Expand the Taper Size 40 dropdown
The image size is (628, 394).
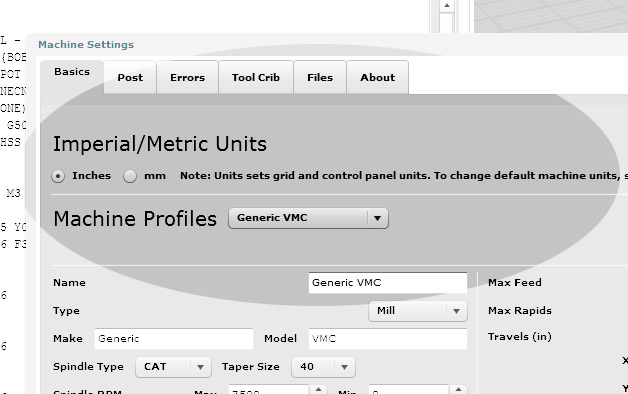pos(323,367)
